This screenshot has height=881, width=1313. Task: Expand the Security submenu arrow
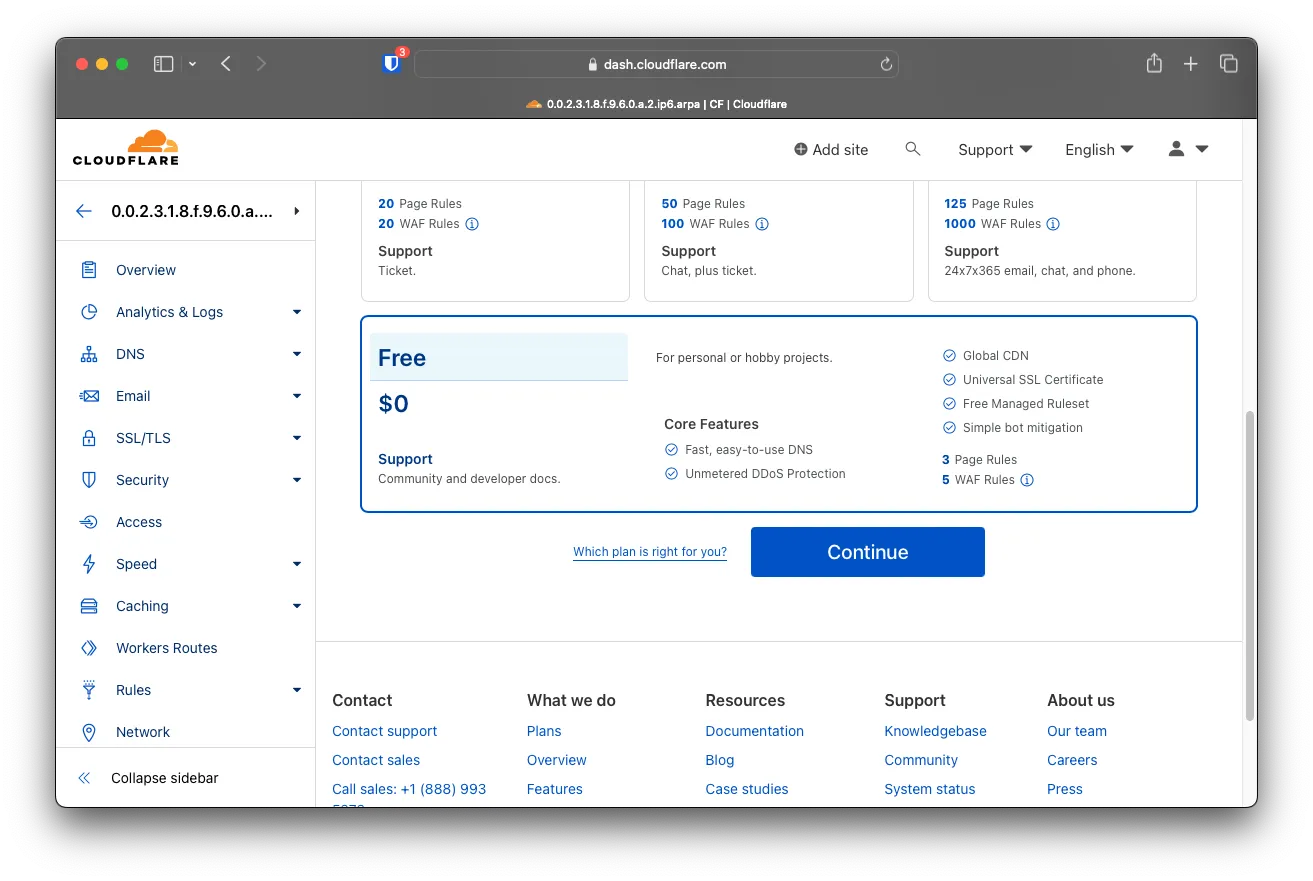coord(297,480)
